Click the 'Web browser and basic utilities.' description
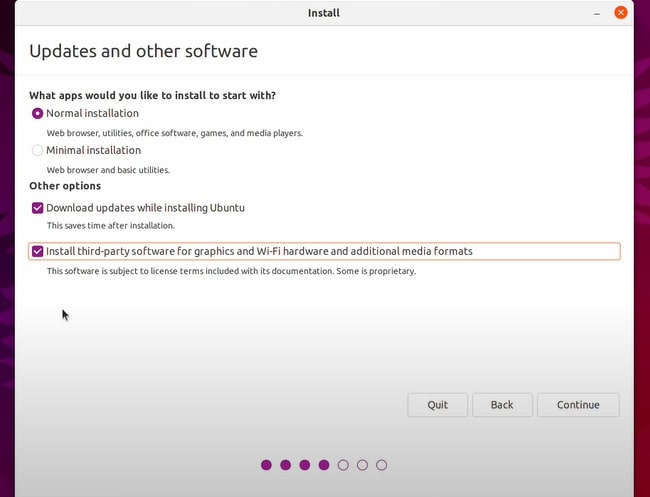This screenshot has width=650, height=497. click(108, 170)
